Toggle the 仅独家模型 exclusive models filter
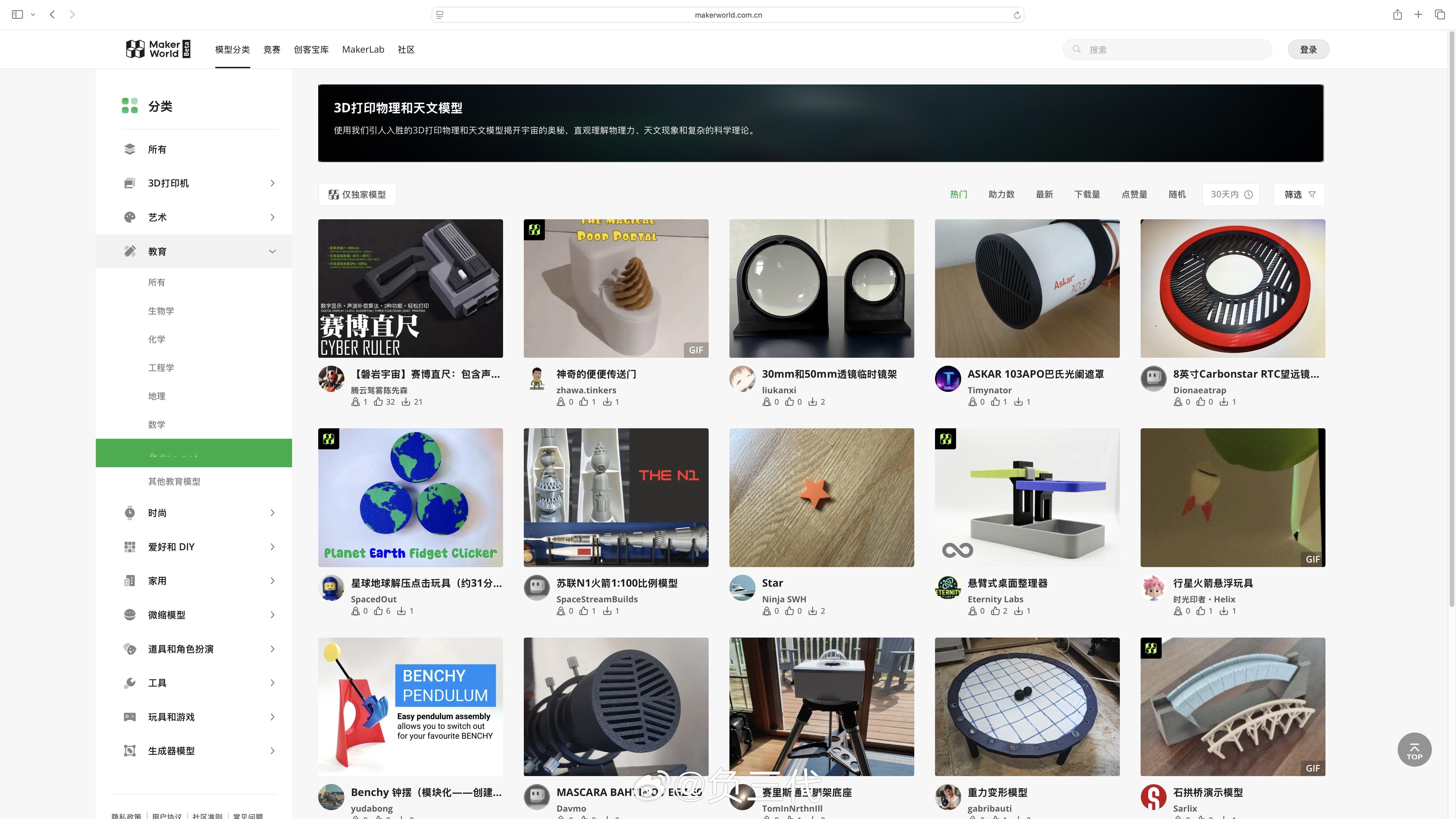This screenshot has width=1456, height=819. click(x=357, y=195)
